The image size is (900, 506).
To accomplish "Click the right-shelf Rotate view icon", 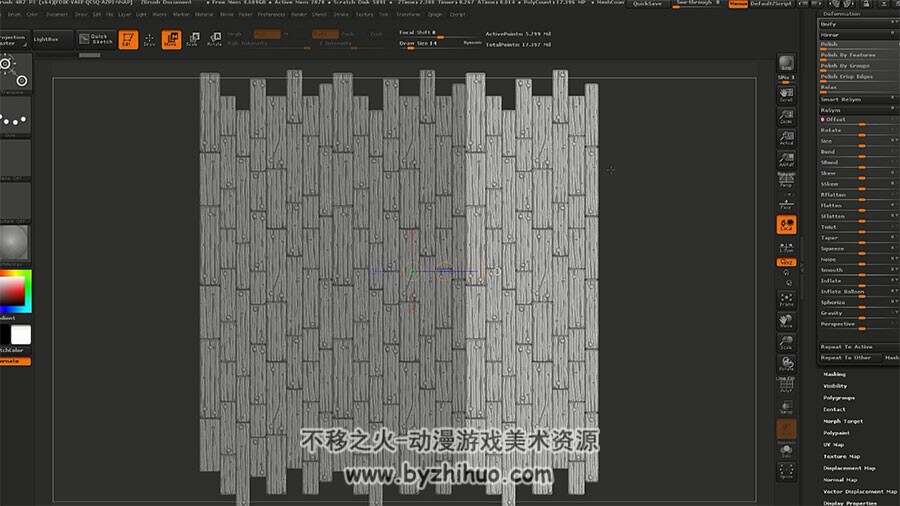I will click(786, 364).
